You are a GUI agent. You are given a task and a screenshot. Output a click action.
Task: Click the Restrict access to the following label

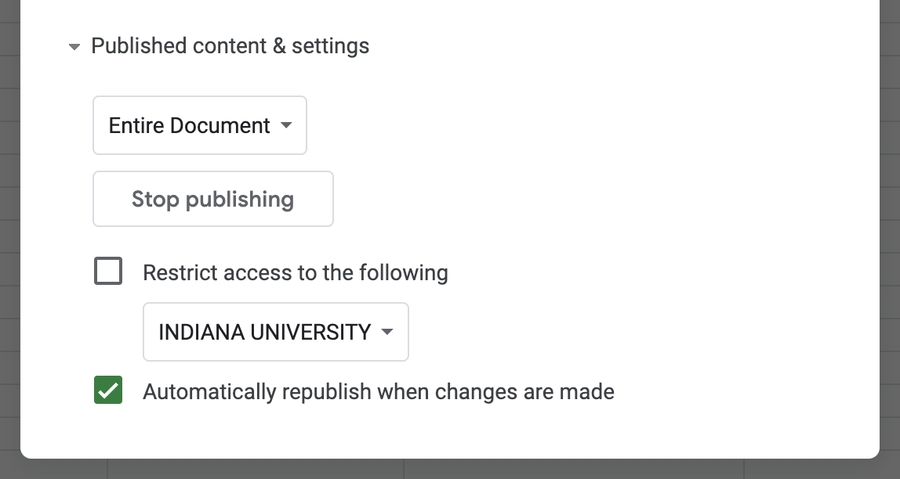coord(295,272)
